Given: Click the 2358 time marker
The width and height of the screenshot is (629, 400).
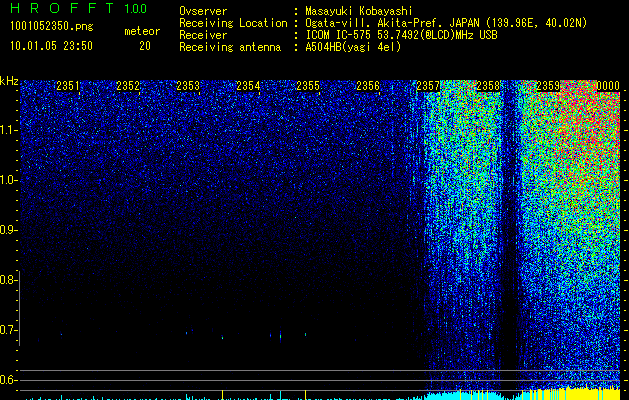Looking at the screenshot, I should pyautogui.click(x=488, y=86).
